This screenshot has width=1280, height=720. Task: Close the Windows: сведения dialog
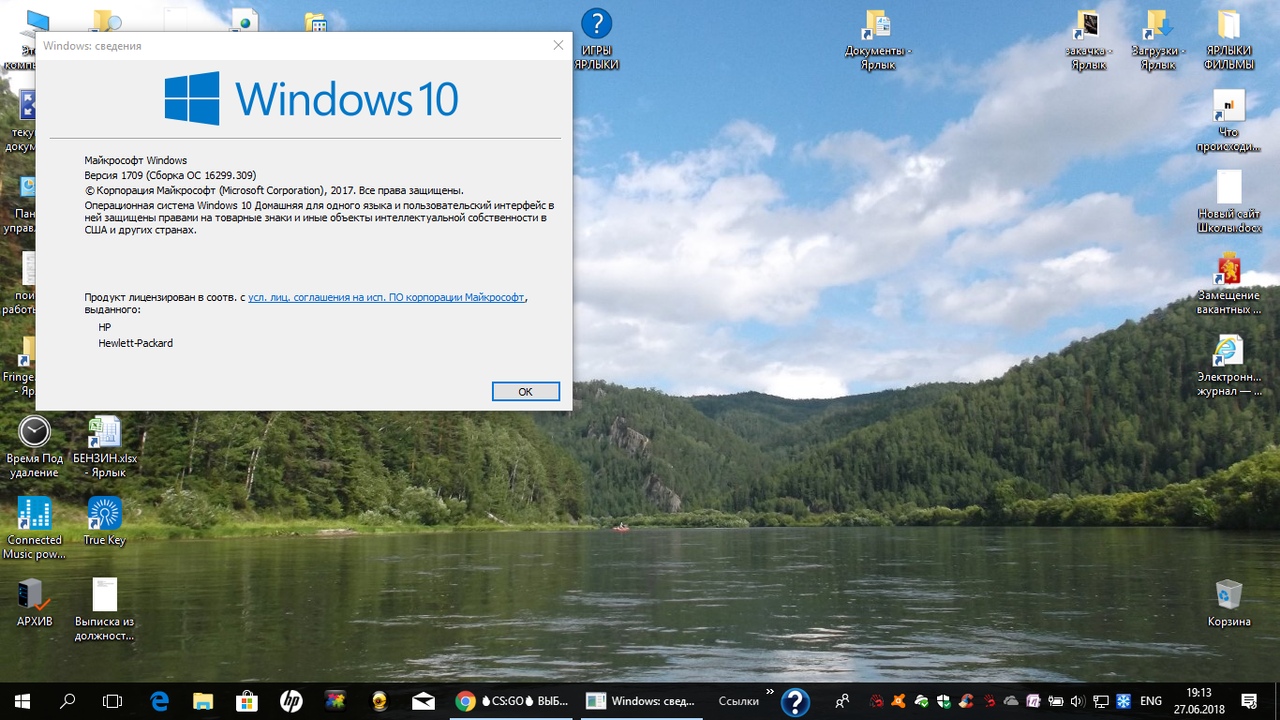(x=558, y=45)
